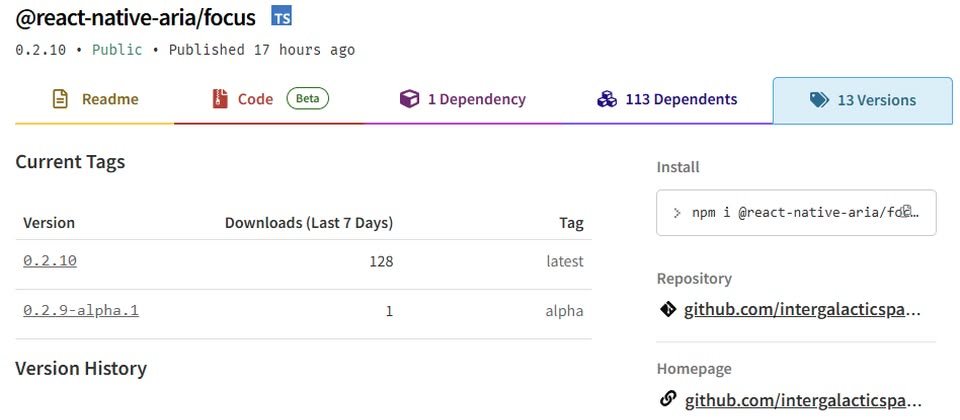View the 113 Dependents tab
Image resolution: width=960 pixels, height=420 pixels.
point(667,100)
